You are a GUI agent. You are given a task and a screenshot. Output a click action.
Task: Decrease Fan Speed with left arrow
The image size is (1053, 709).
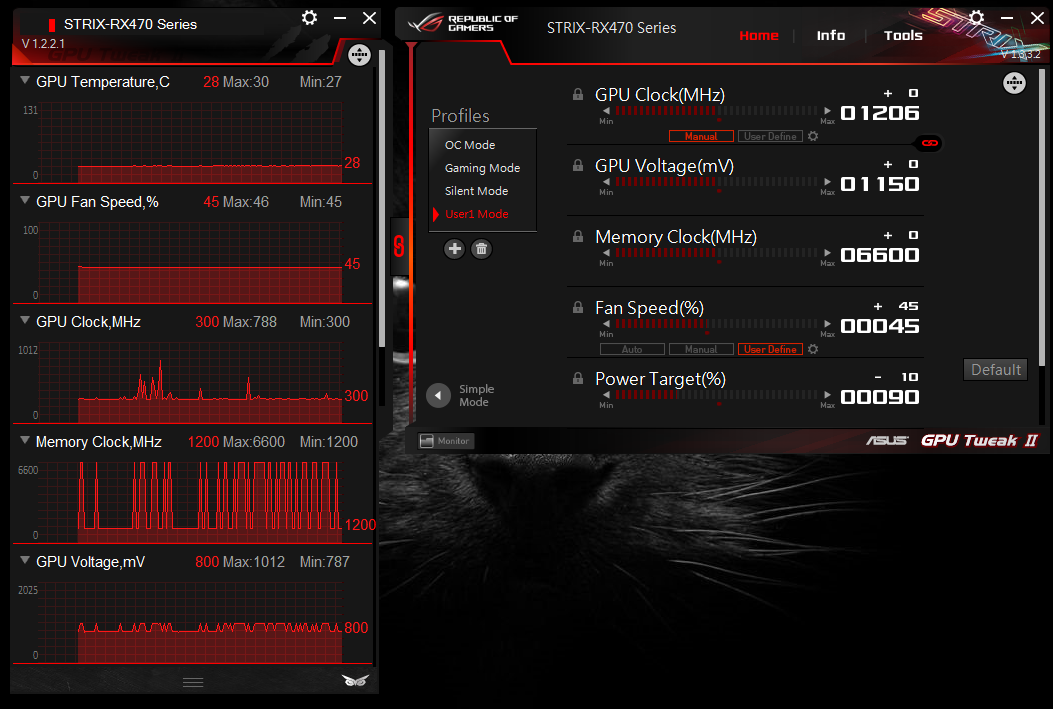tap(606, 324)
